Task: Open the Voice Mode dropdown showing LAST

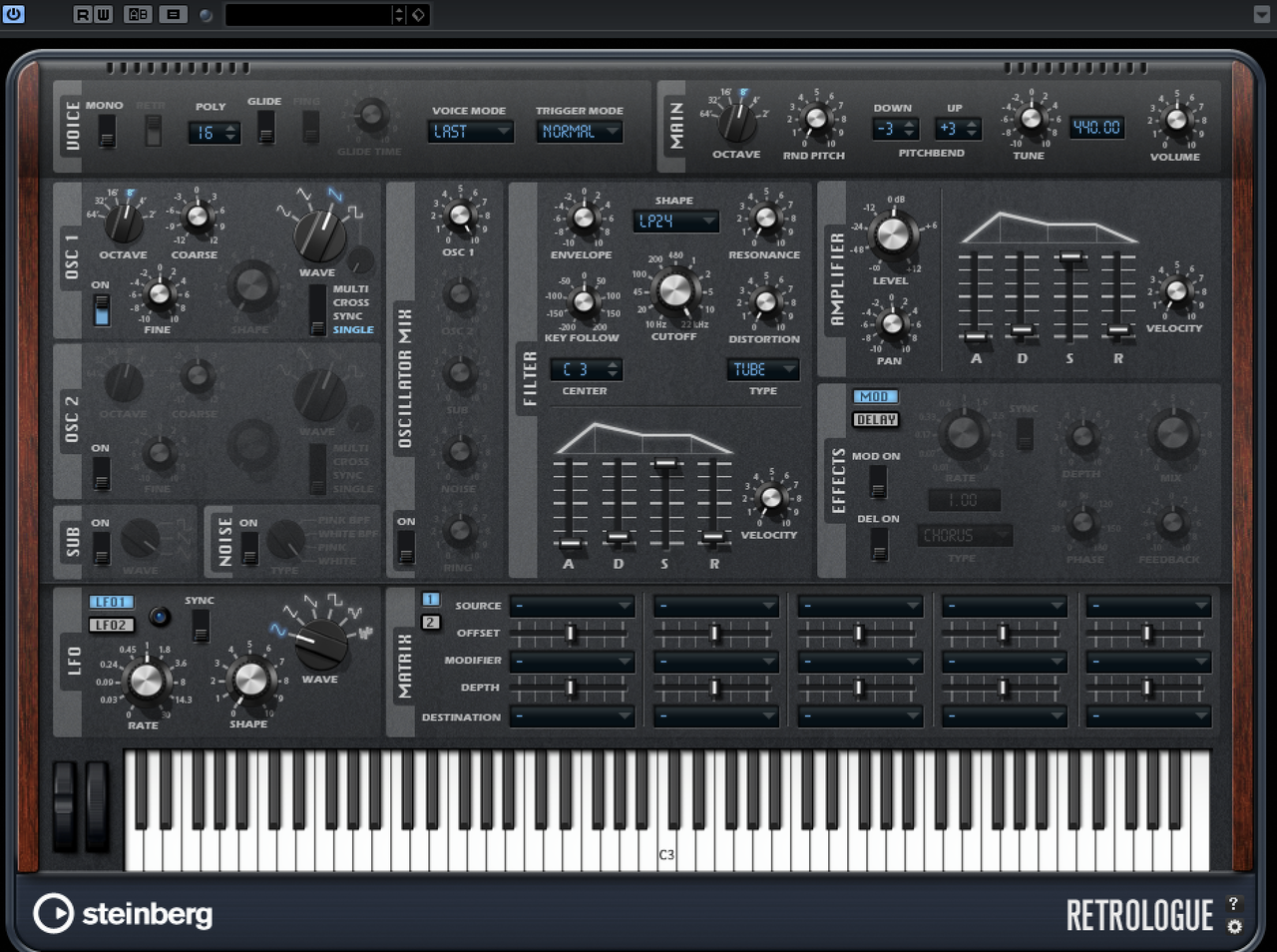Action: pyautogui.click(x=471, y=132)
